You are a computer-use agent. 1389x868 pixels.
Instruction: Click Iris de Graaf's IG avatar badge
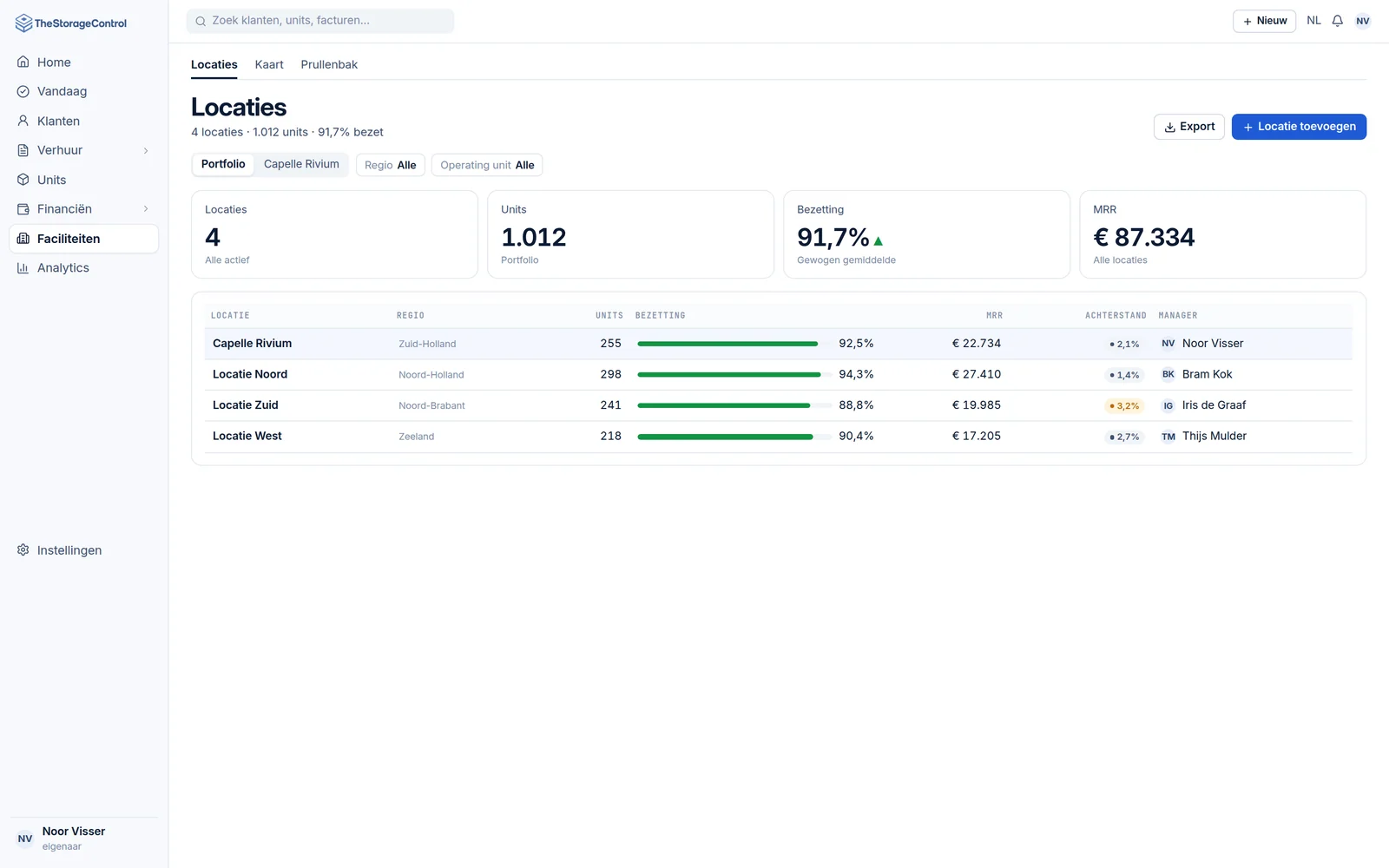[1168, 405]
